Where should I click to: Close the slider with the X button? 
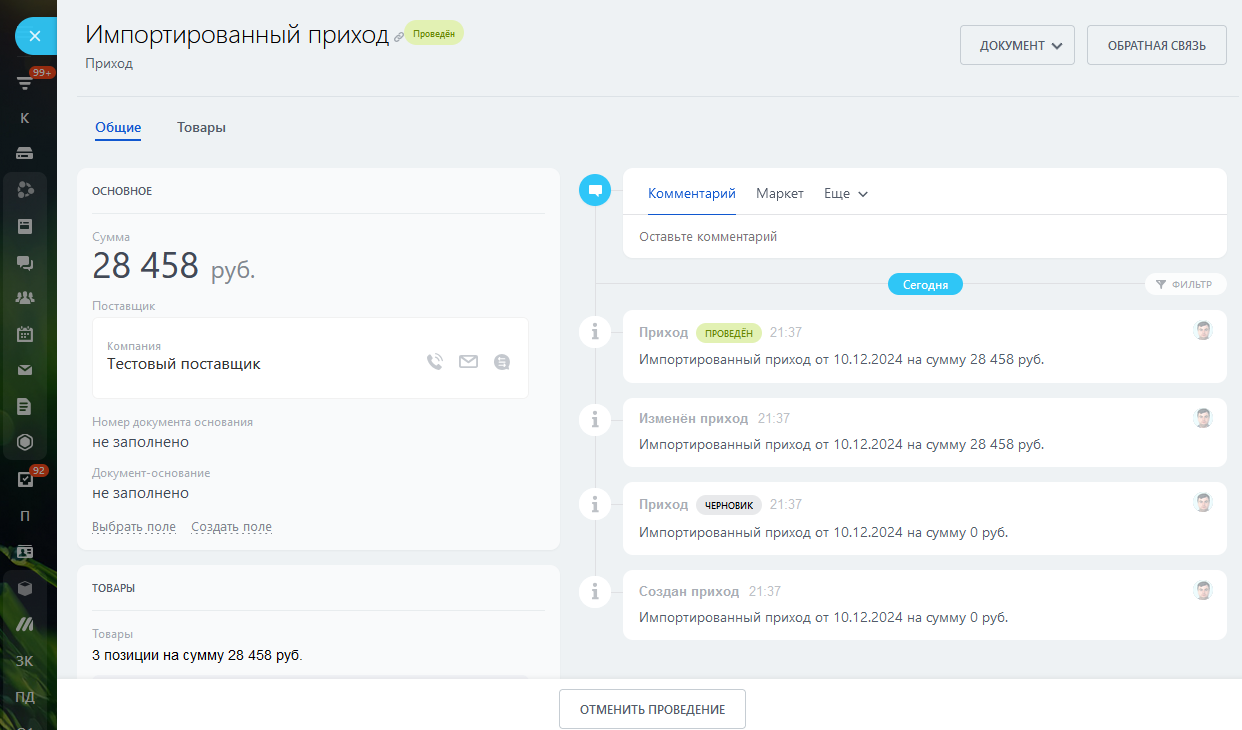click(x=34, y=36)
